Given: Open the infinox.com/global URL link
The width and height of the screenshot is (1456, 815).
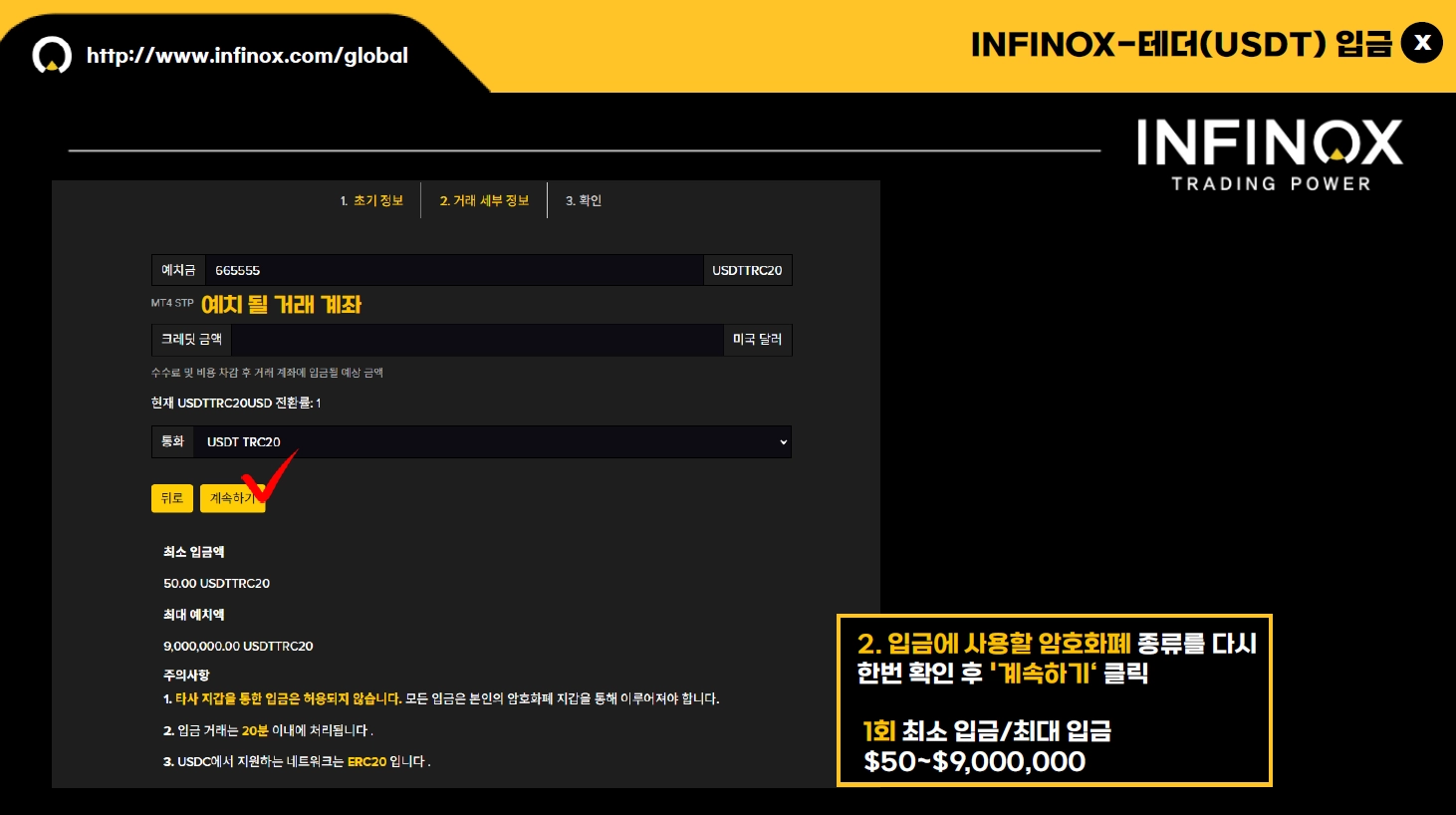Looking at the screenshot, I should tap(247, 56).
